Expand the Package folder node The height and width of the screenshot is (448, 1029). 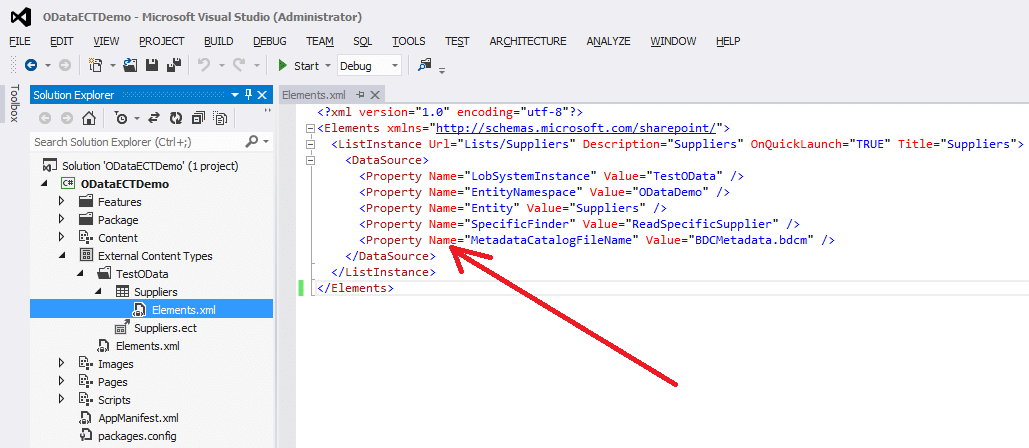(62, 219)
